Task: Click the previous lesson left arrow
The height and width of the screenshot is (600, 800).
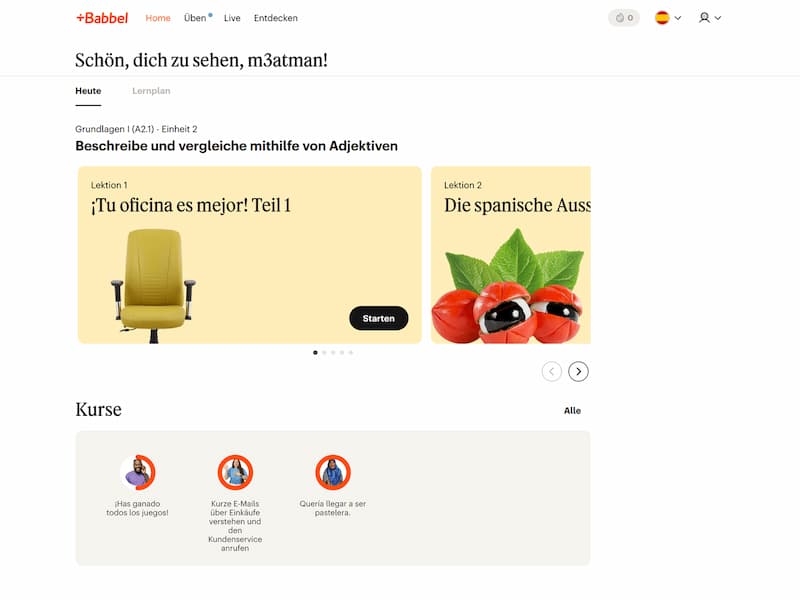Action: (x=551, y=372)
